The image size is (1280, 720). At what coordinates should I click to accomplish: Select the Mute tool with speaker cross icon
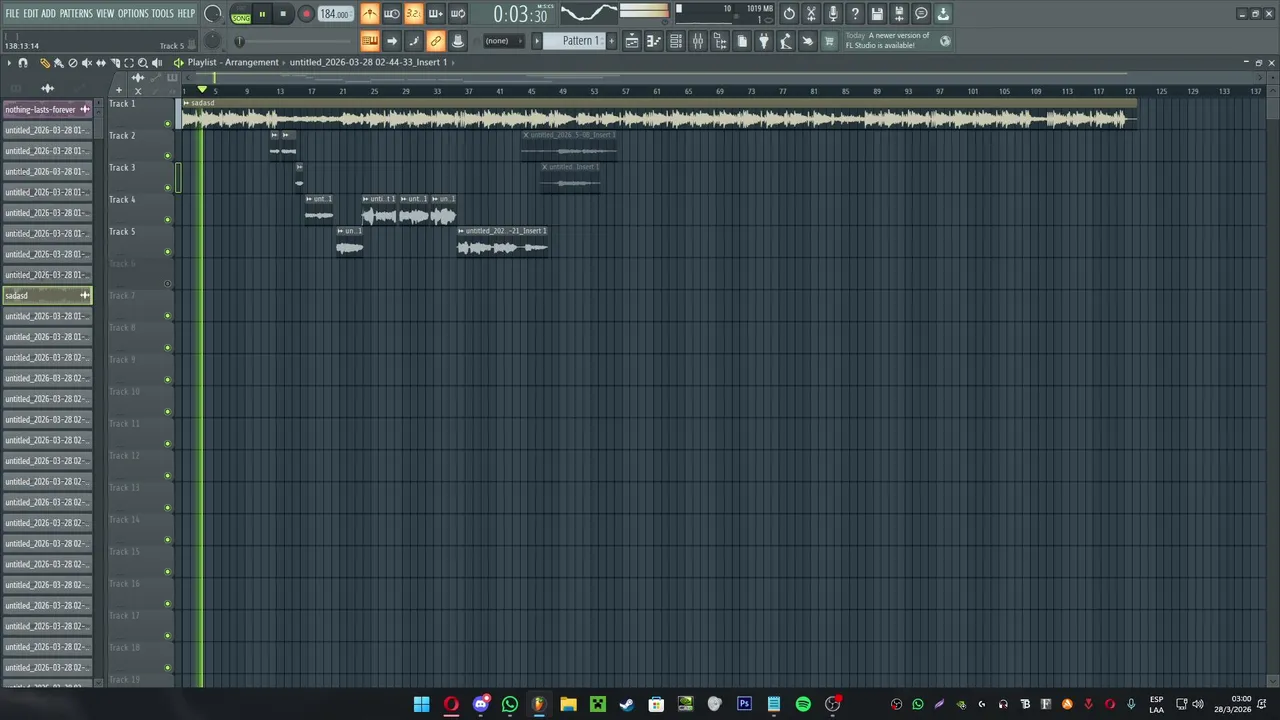pos(87,63)
